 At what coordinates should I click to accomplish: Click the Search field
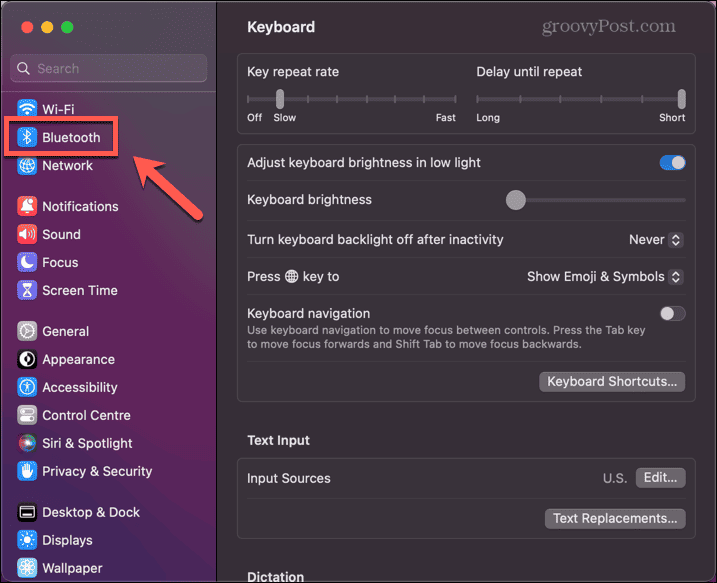click(x=108, y=68)
